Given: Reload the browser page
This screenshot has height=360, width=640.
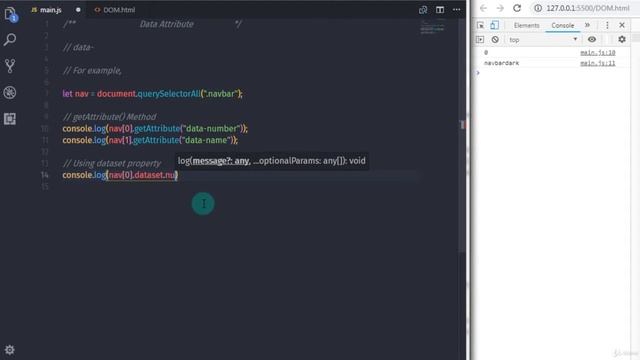Looking at the screenshot, I should 517,8.
